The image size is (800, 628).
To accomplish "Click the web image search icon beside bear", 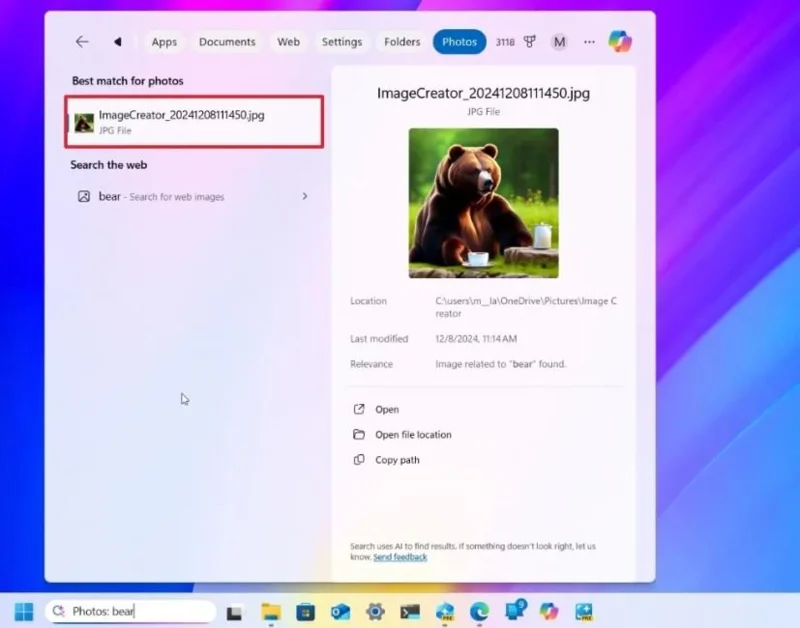I will pyautogui.click(x=84, y=196).
